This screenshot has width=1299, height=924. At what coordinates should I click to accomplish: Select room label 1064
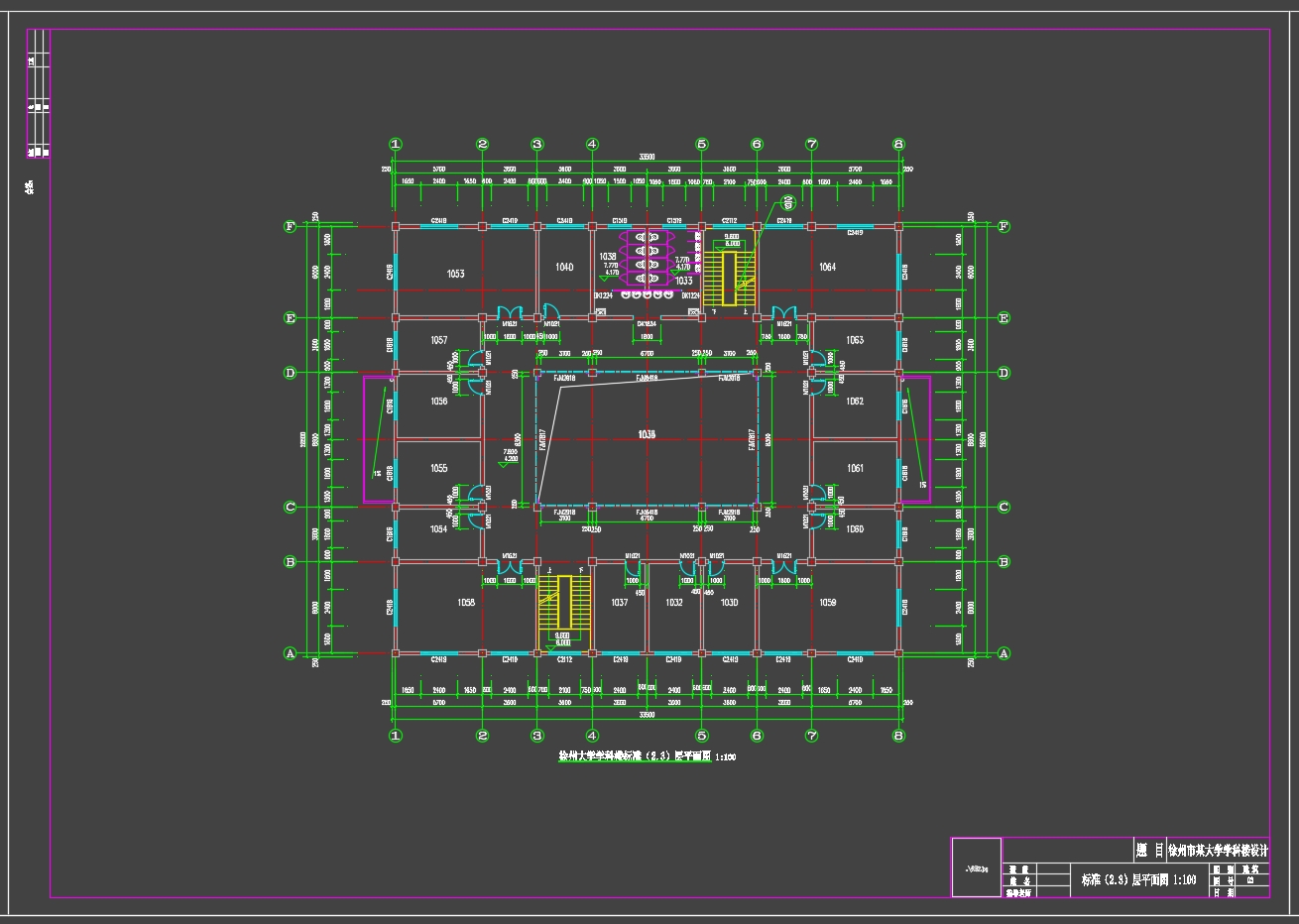pyautogui.click(x=827, y=267)
